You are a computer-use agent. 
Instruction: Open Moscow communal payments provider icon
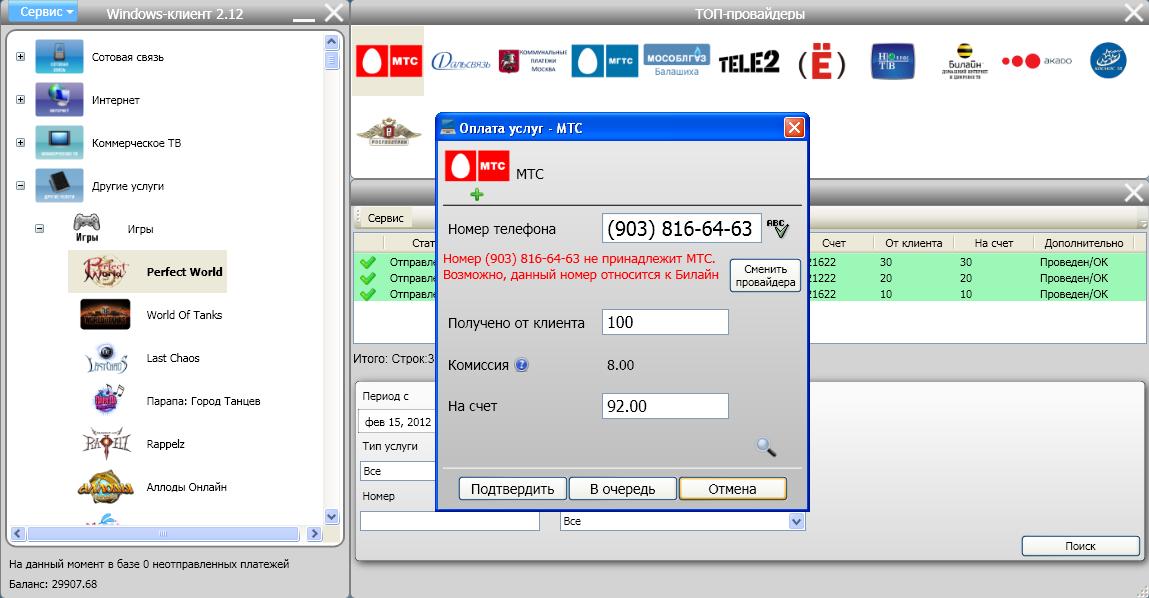coord(533,61)
